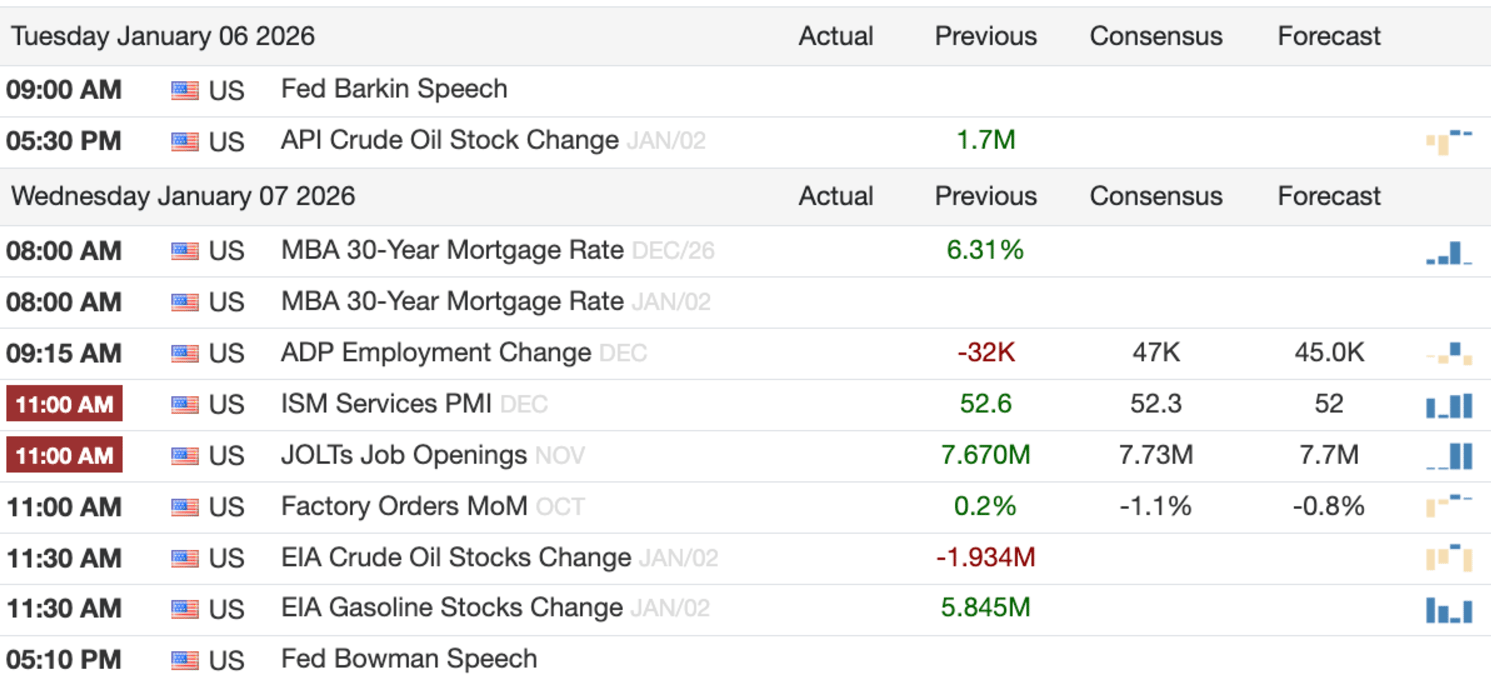Open ISM Services PMI event details

[x=386, y=404]
